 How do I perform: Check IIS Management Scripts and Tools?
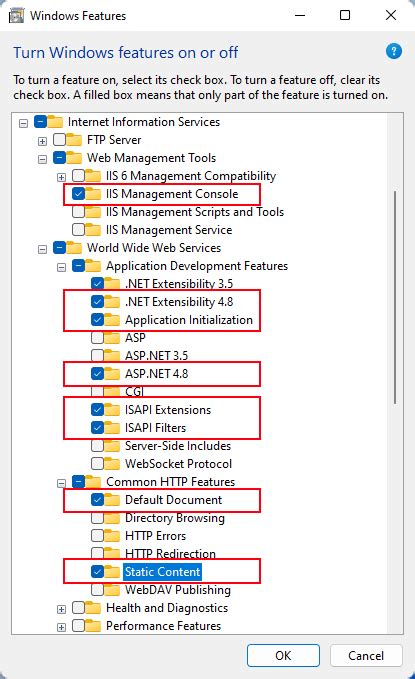coord(78,212)
